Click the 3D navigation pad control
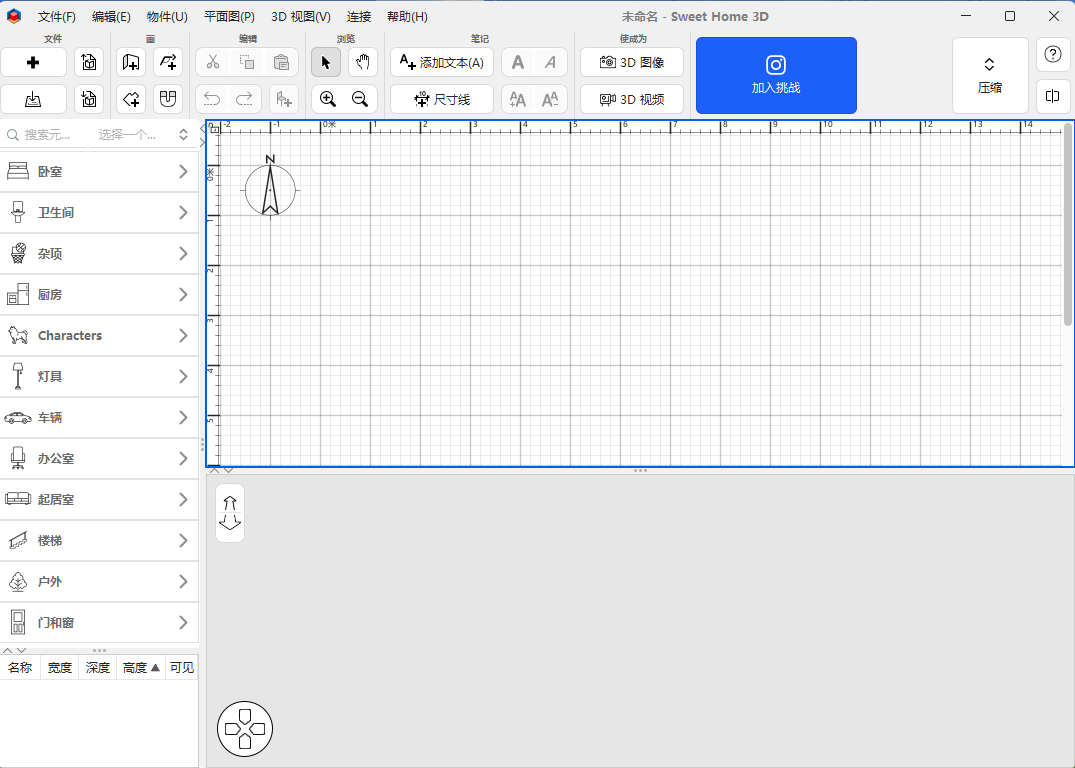 (x=245, y=729)
